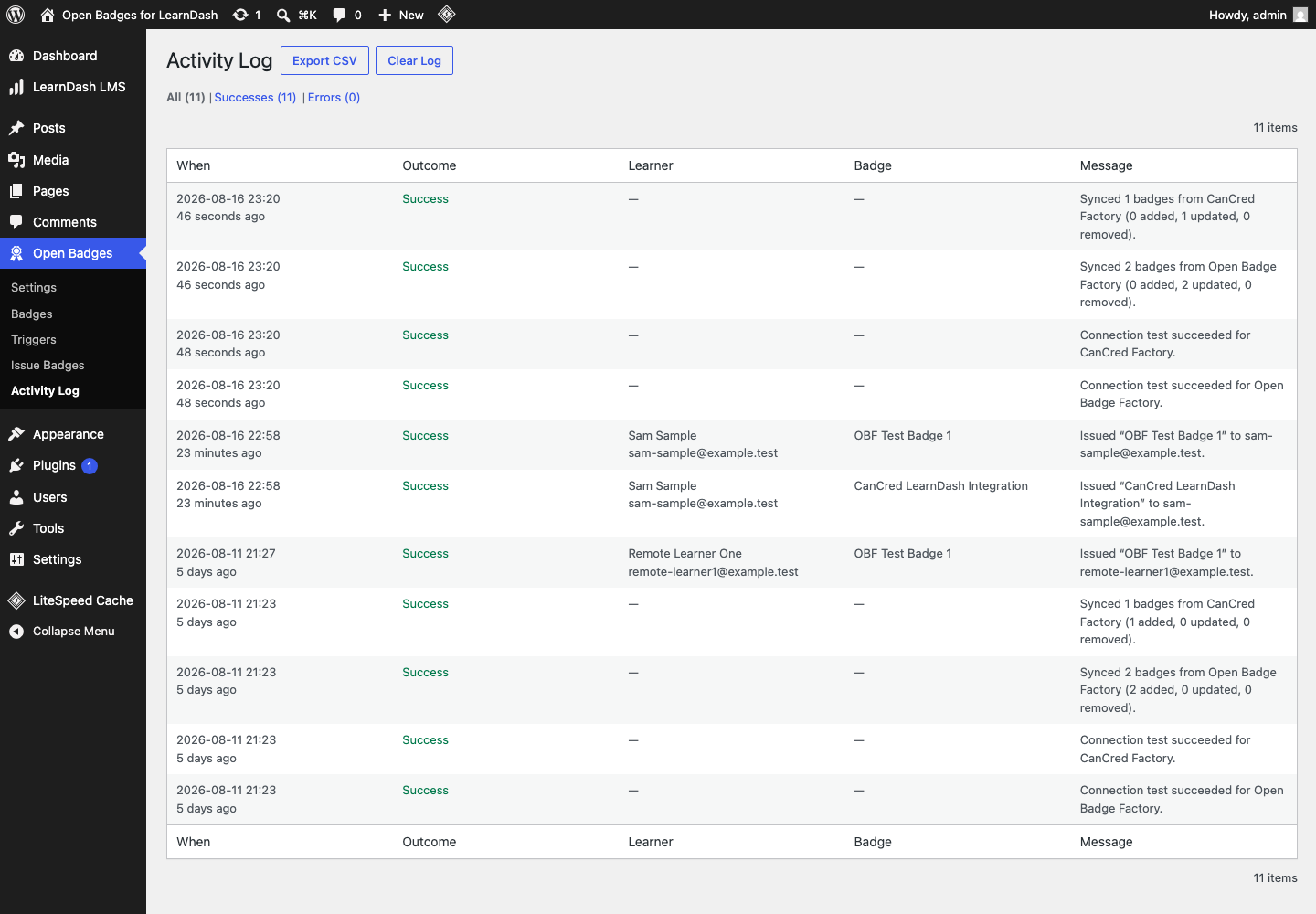This screenshot has height=914, width=1316.
Task: Click the WordPress logo icon
Action: tap(16, 15)
